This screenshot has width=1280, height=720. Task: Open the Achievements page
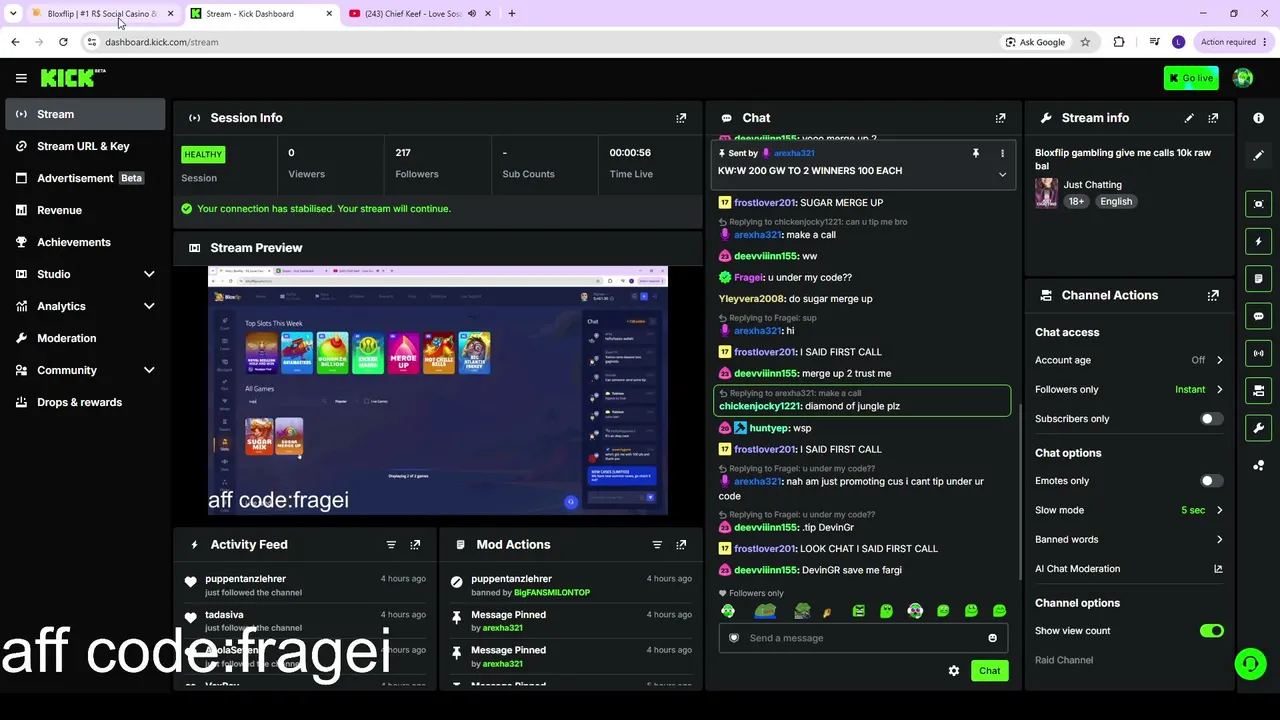coord(85,242)
